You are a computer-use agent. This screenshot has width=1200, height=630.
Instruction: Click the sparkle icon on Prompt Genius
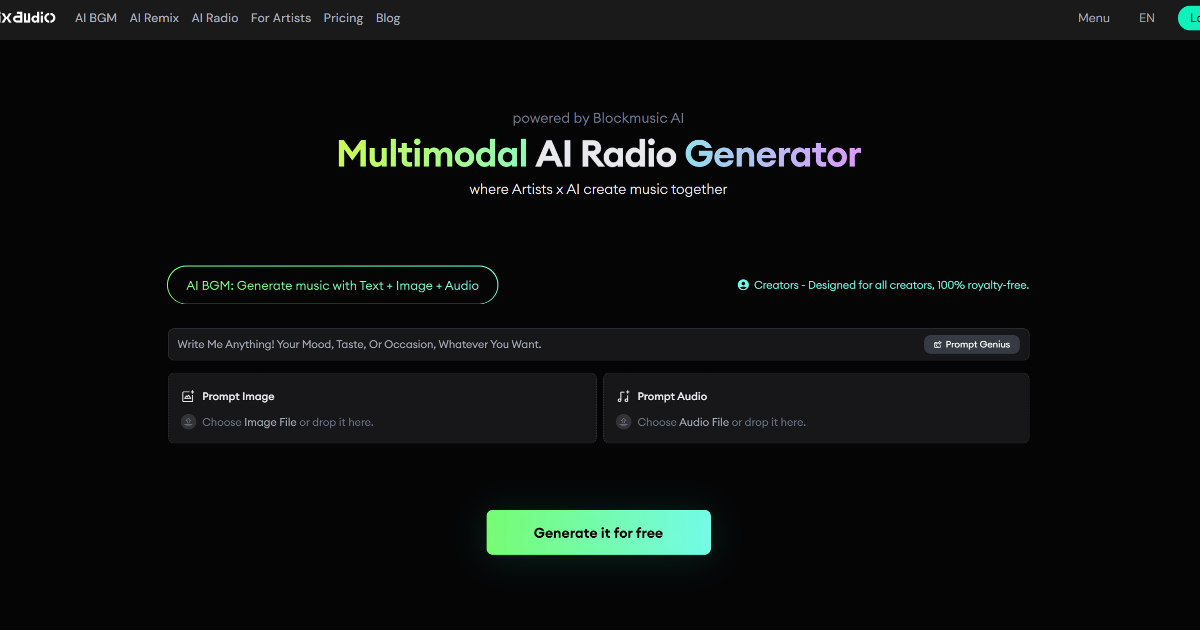938,344
